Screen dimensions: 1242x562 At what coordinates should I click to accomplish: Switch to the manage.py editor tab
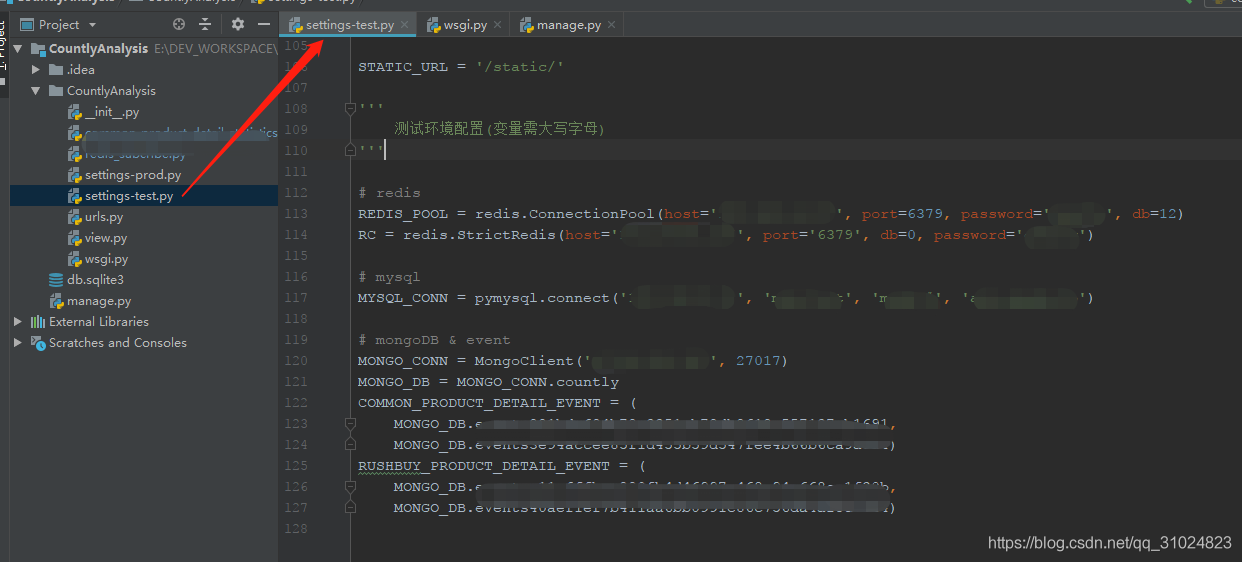coord(568,25)
